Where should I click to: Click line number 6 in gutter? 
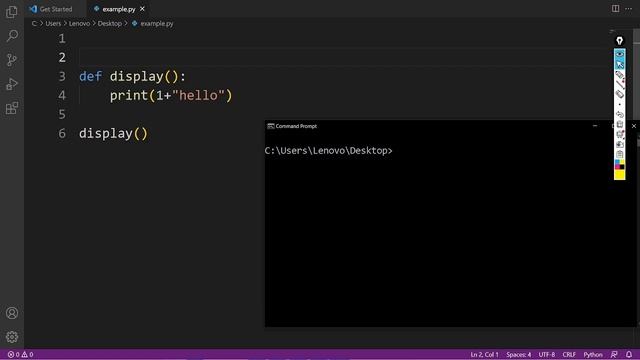click(62, 133)
